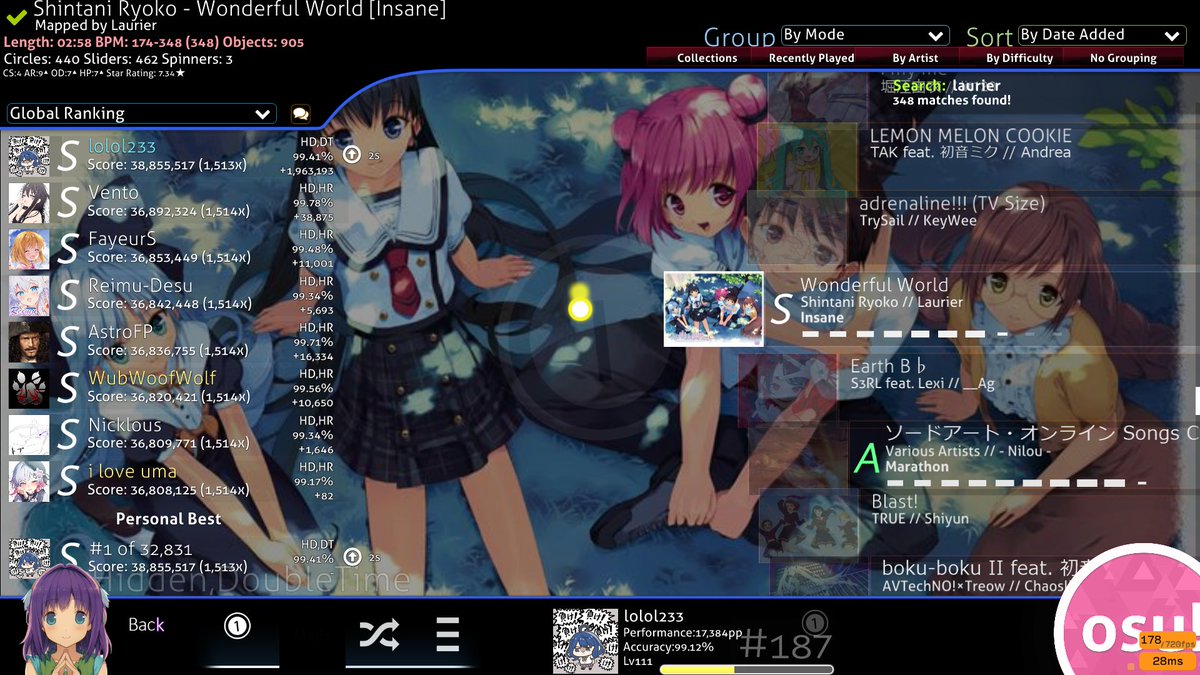The height and width of the screenshot is (675, 1200).
Task: Click i love uma's avatar
Action: coord(29,481)
